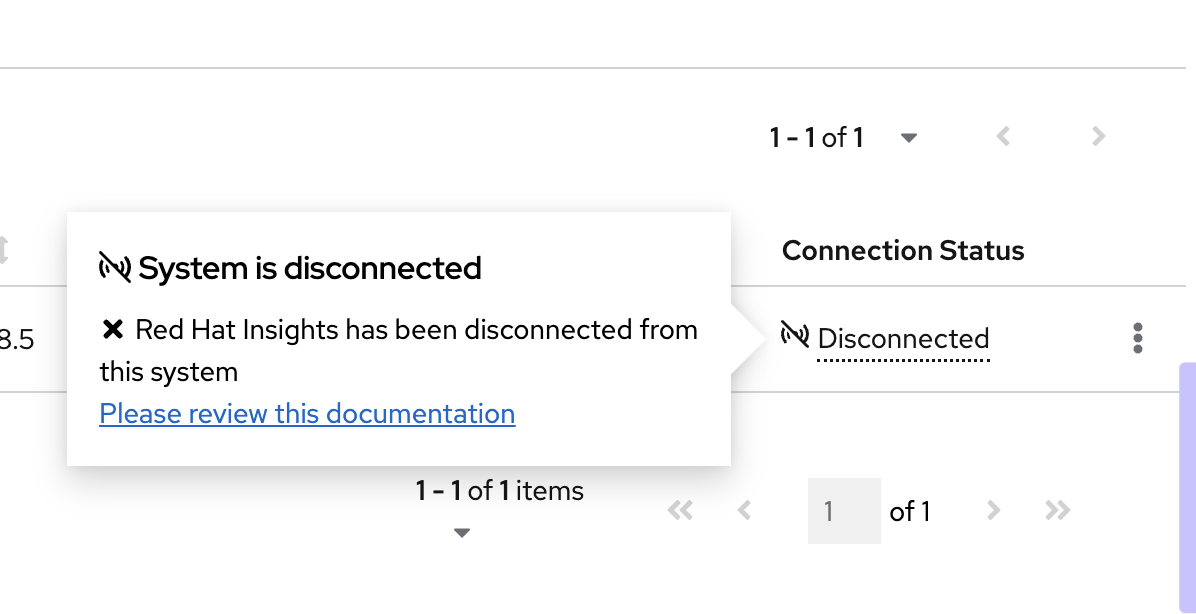Click the dotted-underlined Disconnected status text
This screenshot has width=1196, height=614.
903,339
